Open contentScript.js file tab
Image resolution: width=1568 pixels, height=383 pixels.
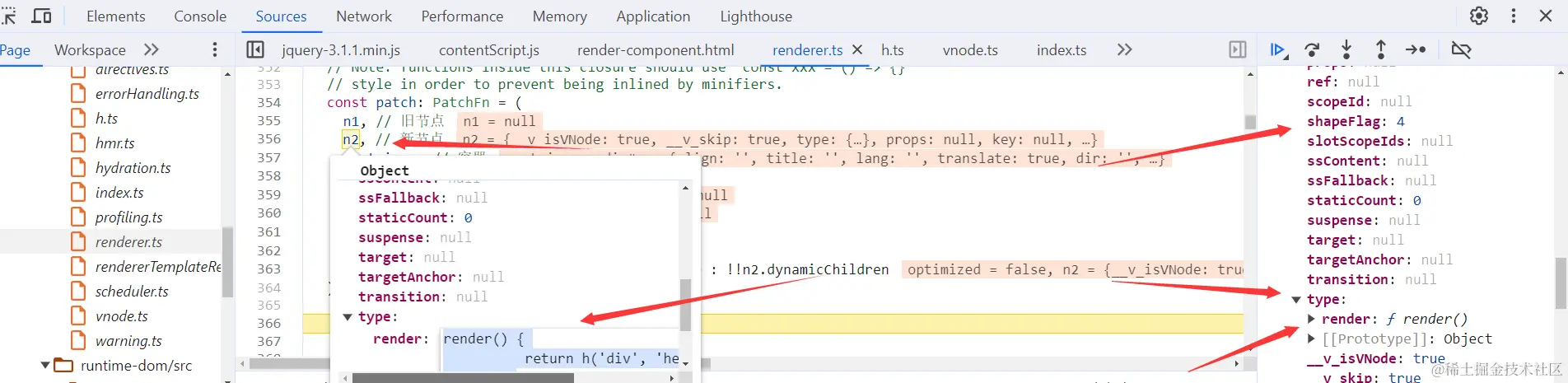click(x=489, y=49)
